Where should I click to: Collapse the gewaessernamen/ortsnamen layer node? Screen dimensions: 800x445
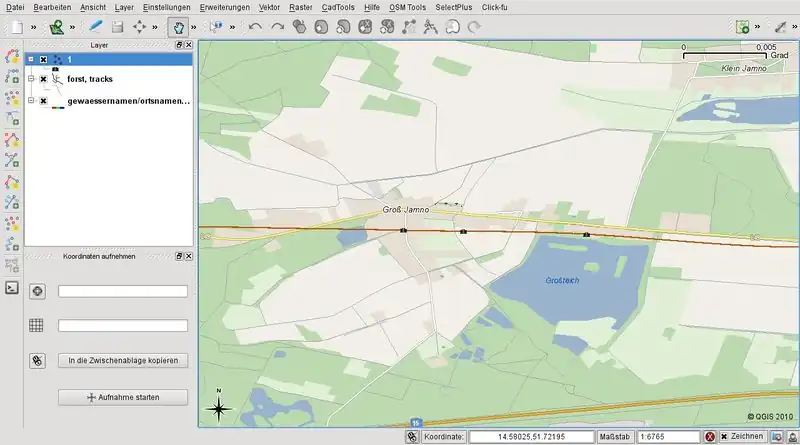coord(31,101)
